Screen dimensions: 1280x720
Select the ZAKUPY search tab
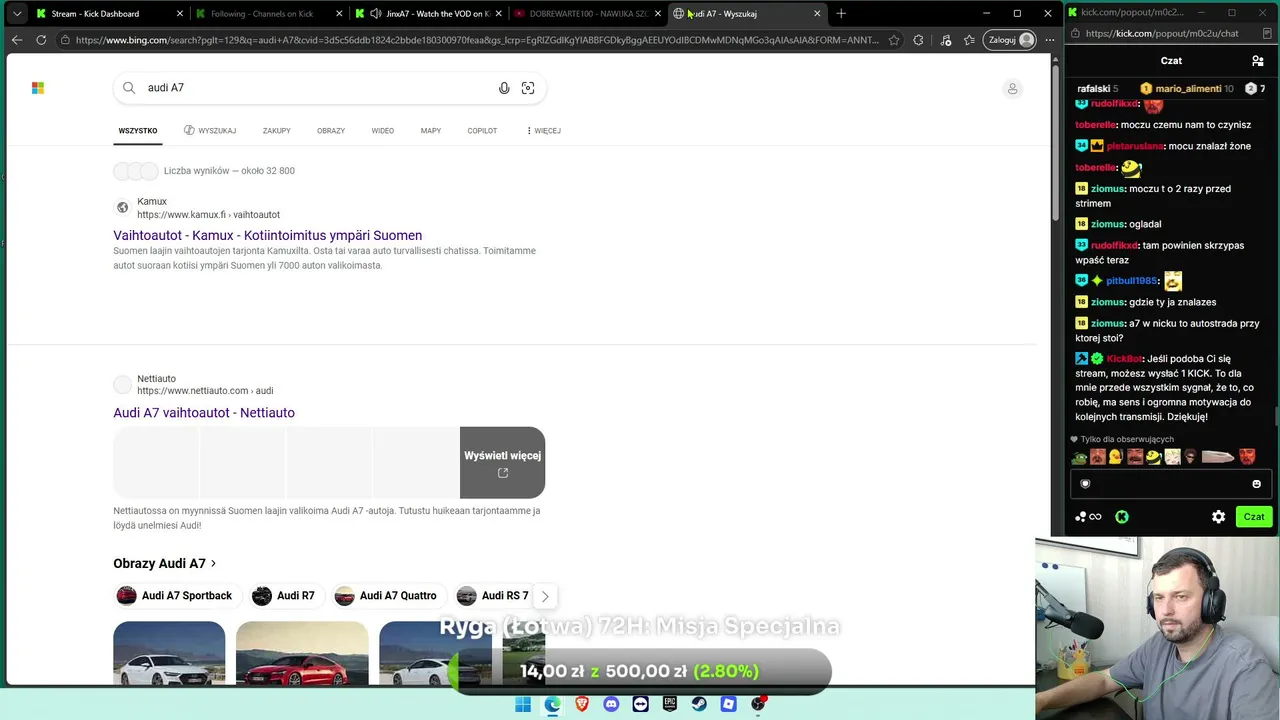(277, 131)
